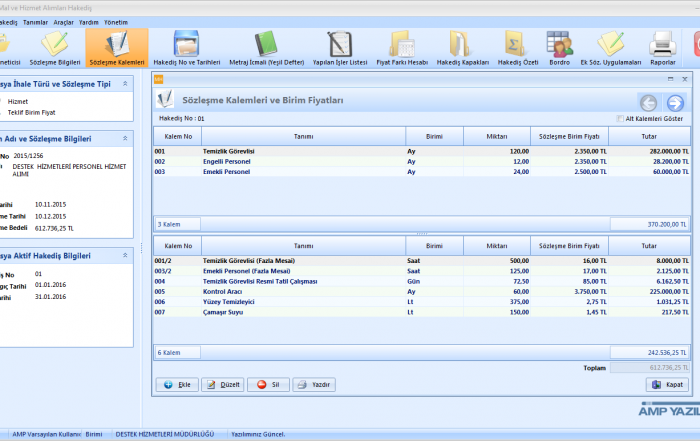Enable Alt Kalemleri Göster checkbox
This screenshot has height=441, width=700.
[621, 118]
